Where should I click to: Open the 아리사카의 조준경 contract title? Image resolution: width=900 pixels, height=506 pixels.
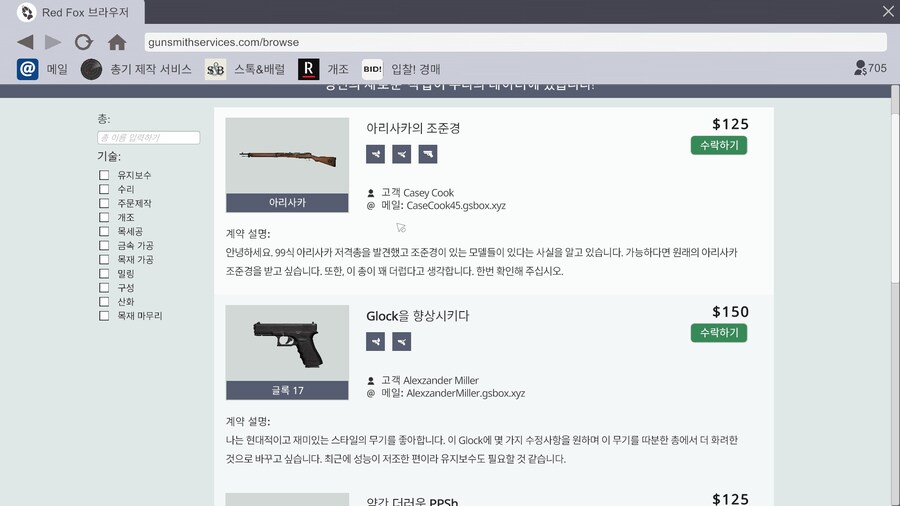(x=413, y=128)
